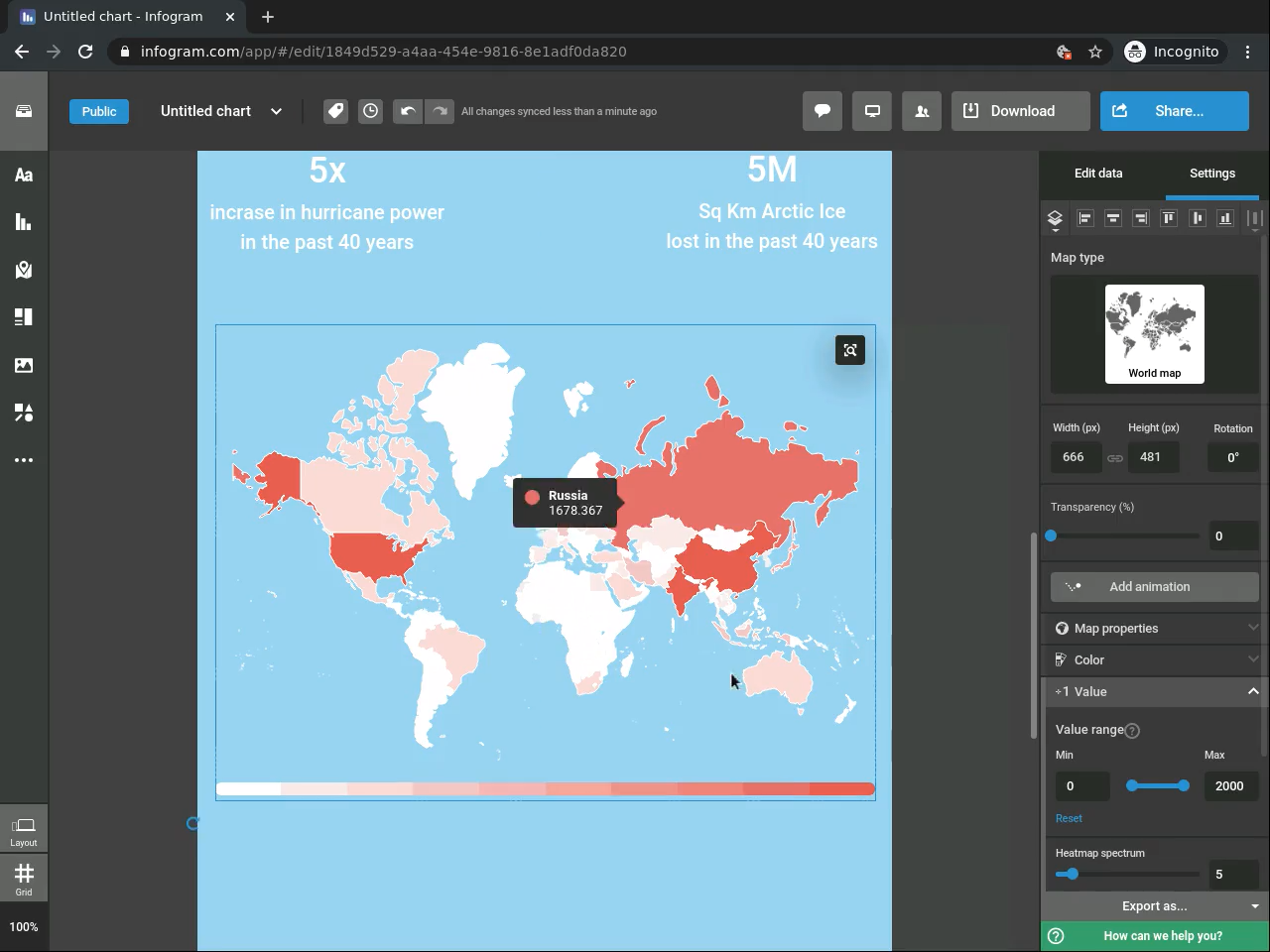Click the undo arrow in the toolbar

(x=407, y=111)
